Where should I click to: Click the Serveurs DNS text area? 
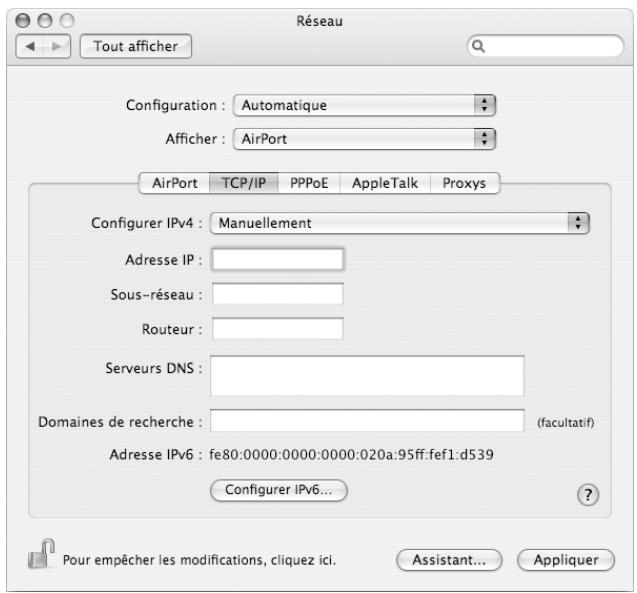point(367,376)
